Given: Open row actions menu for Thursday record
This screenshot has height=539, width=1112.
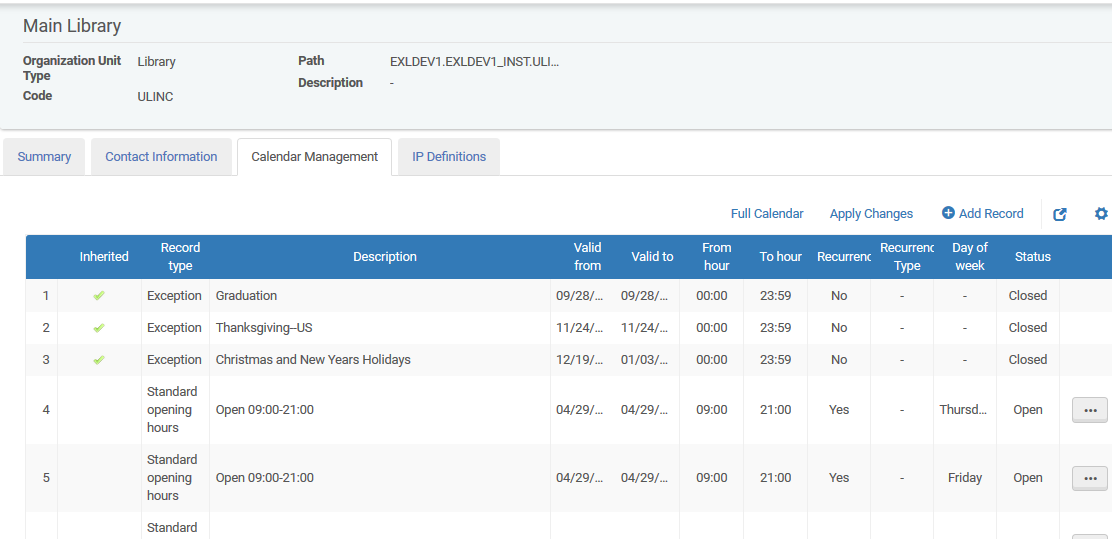Looking at the screenshot, I should click(1089, 410).
